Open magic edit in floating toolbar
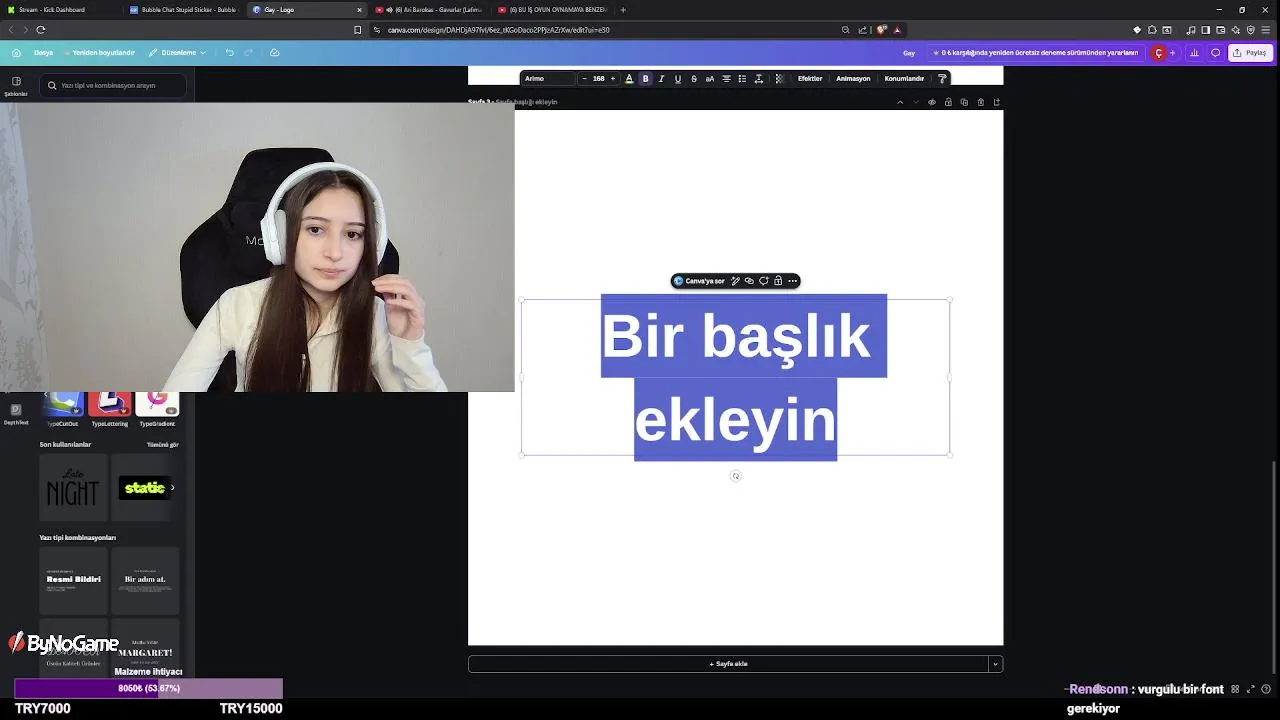1280x720 pixels. (x=735, y=281)
